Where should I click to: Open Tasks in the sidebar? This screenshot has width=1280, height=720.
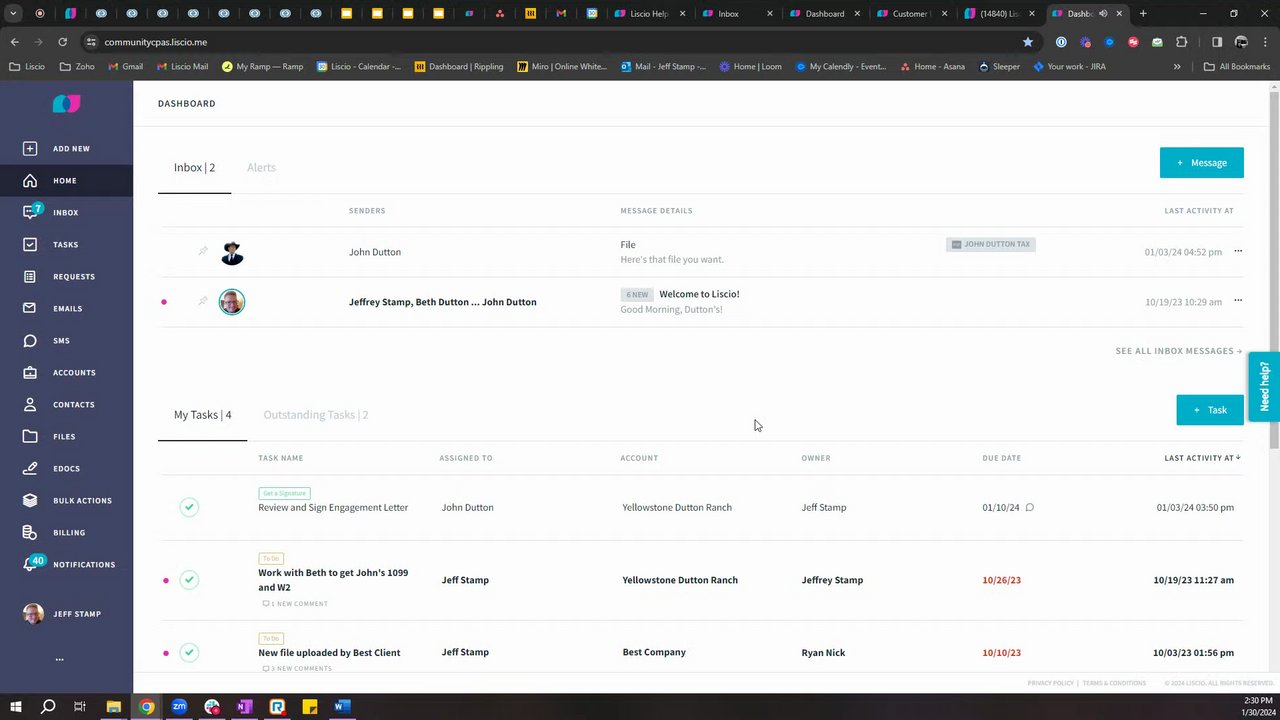pyautogui.click(x=66, y=245)
